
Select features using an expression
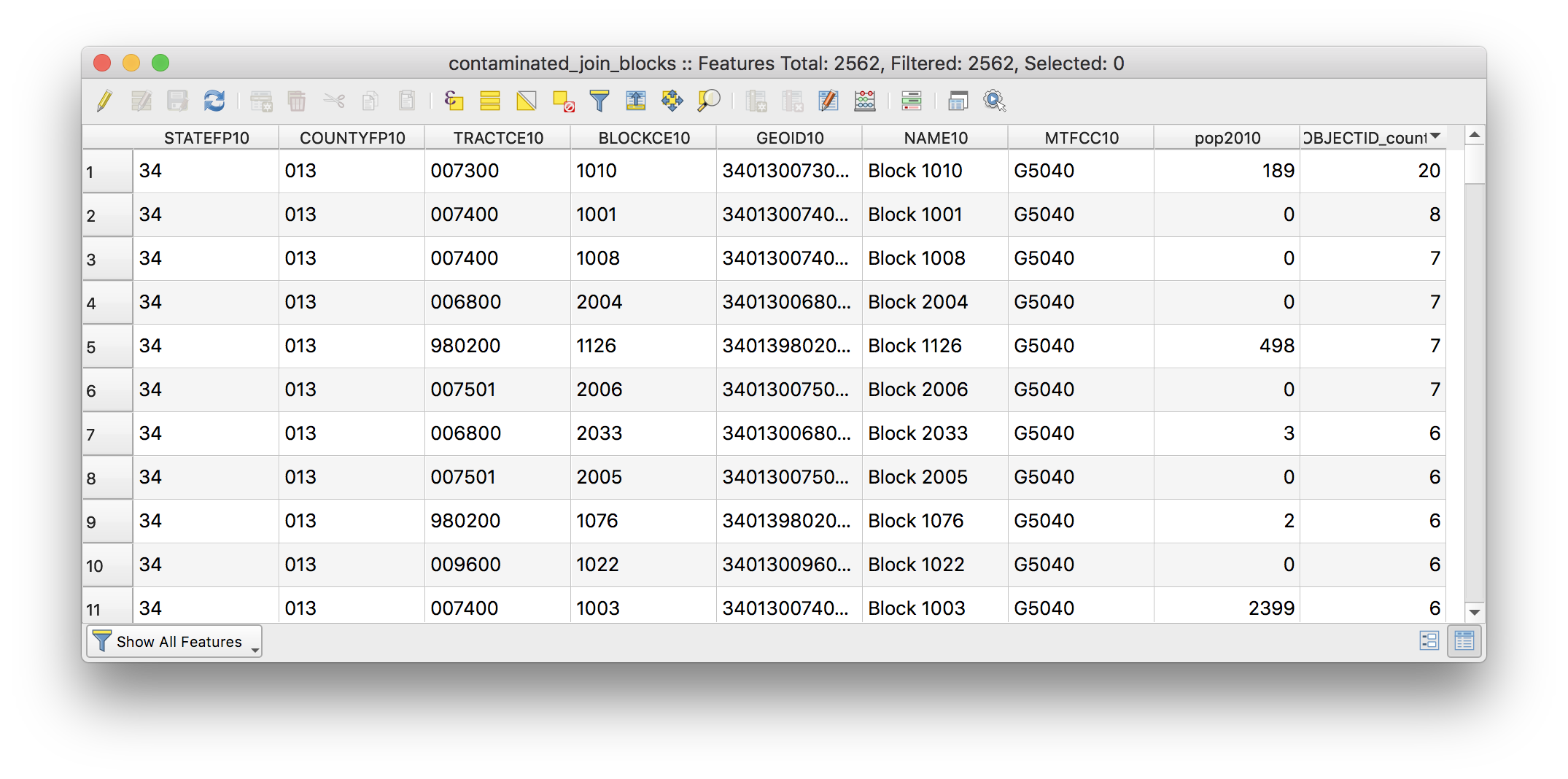[x=454, y=101]
